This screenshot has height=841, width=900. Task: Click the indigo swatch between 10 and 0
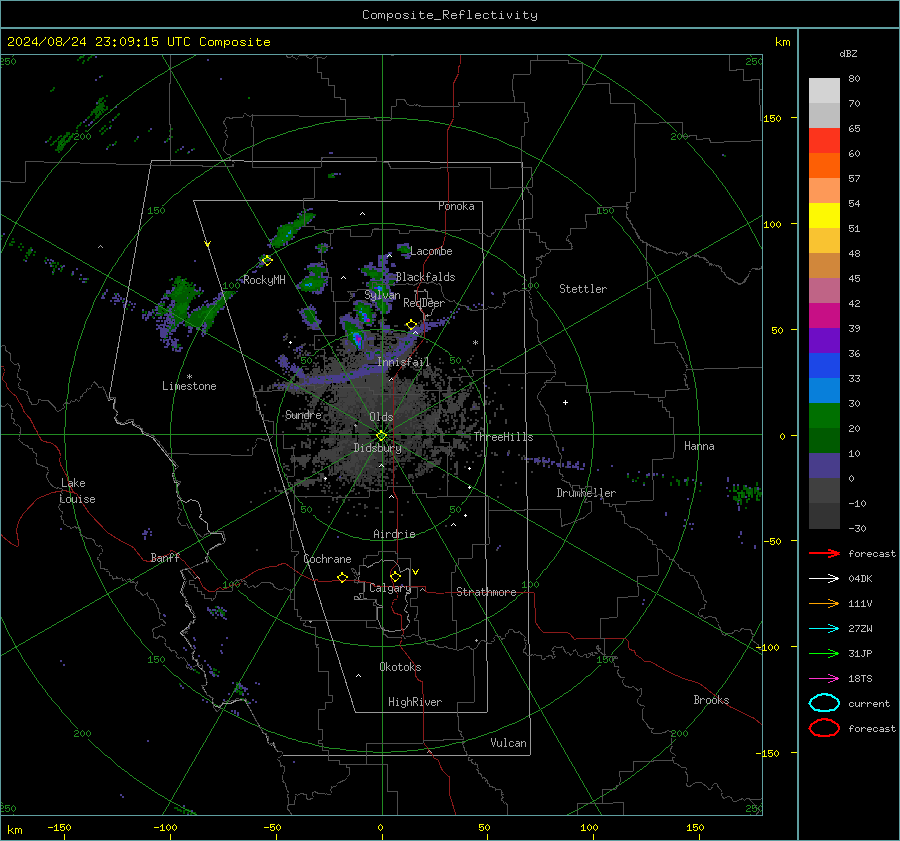click(x=824, y=466)
